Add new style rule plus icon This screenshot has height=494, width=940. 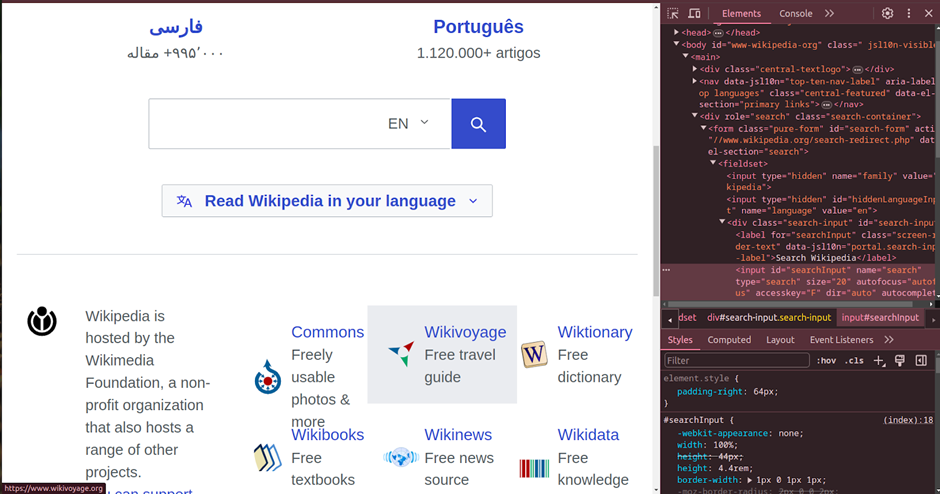[879, 360]
